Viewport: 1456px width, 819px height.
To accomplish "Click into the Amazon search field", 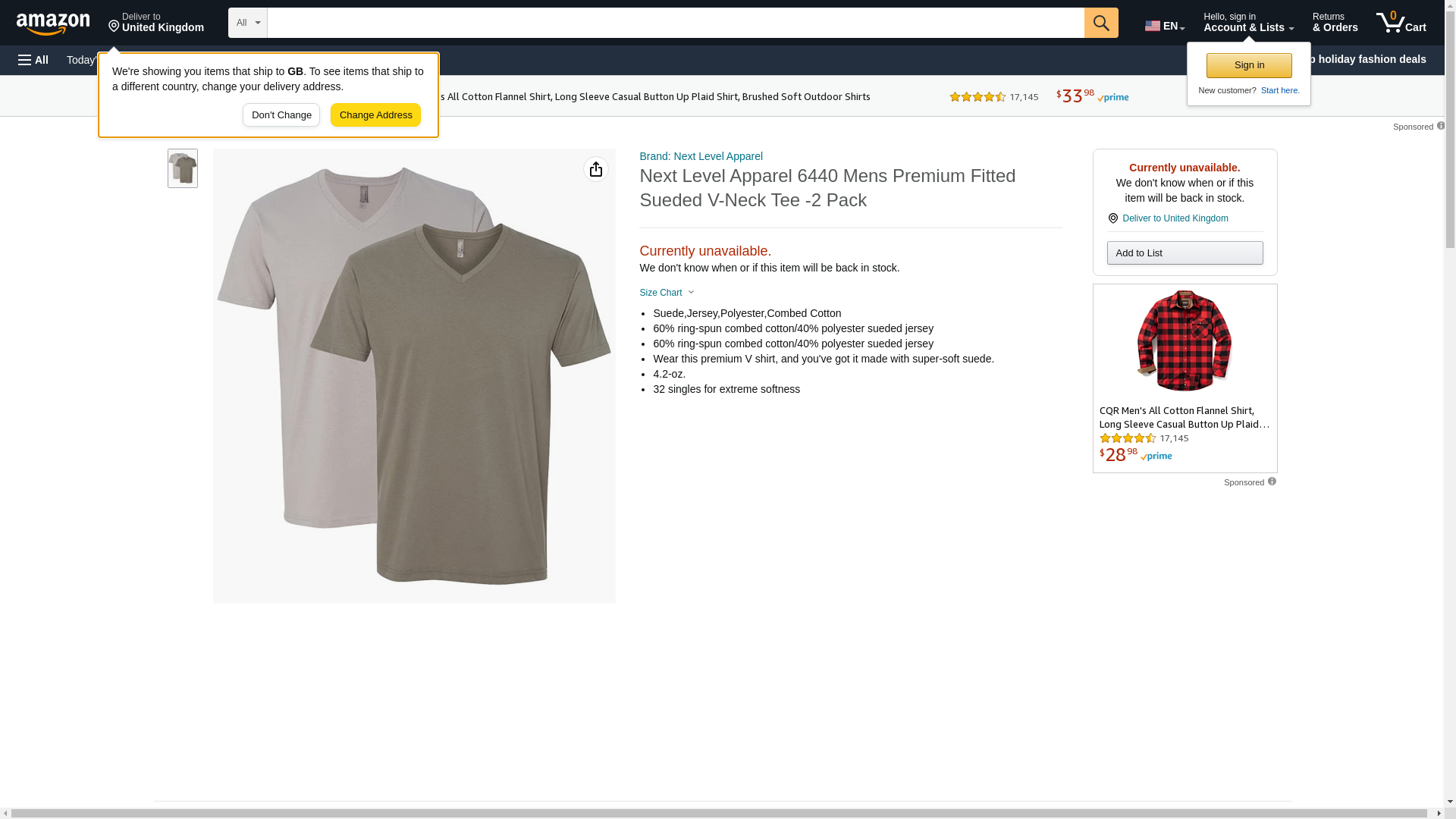I will (675, 23).
